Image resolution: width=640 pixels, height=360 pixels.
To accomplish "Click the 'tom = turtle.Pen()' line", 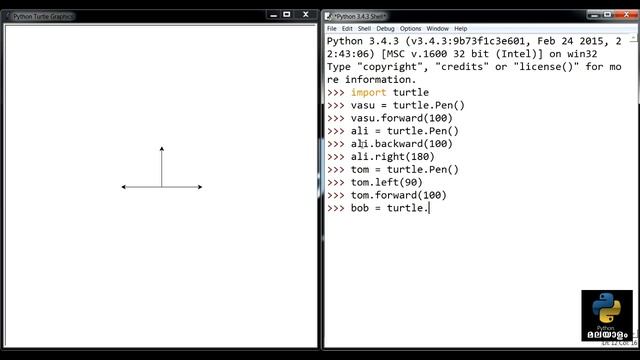I will (x=404, y=169).
